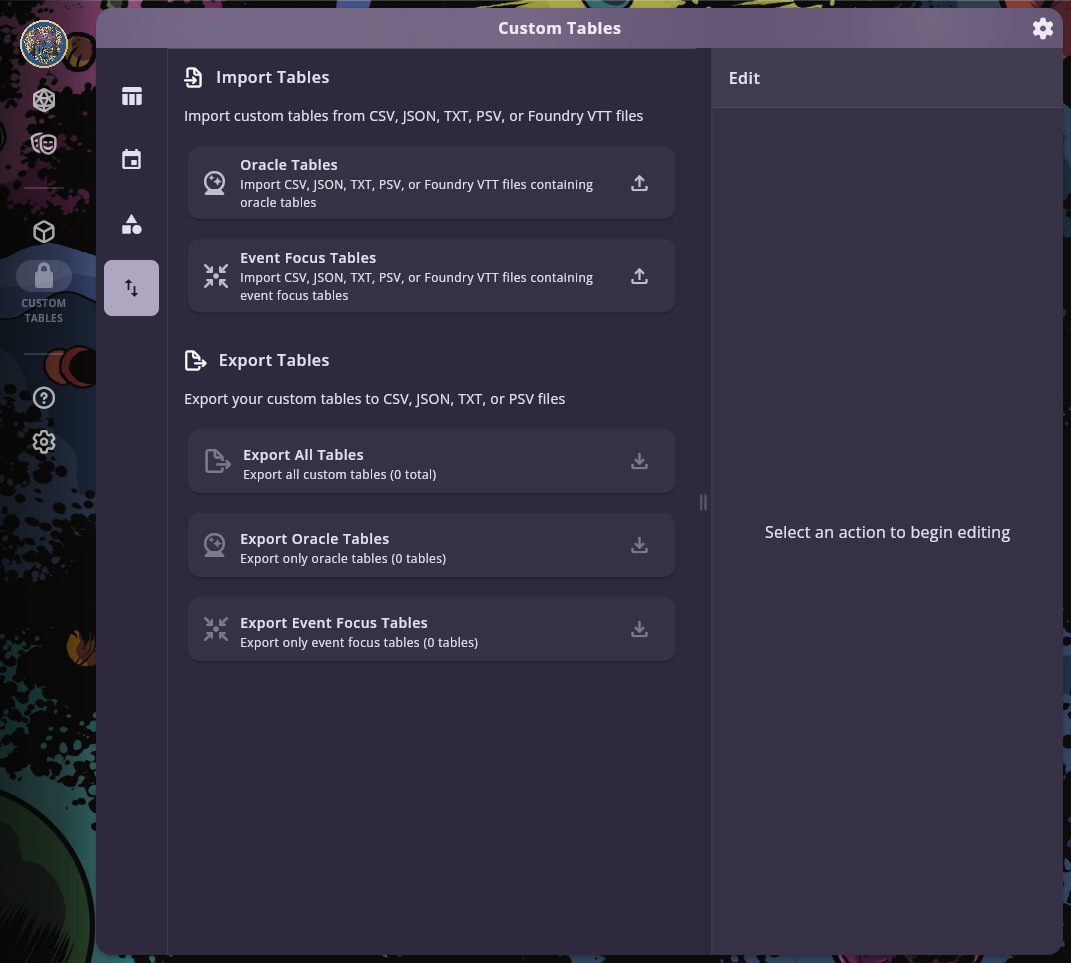This screenshot has height=963, width=1071.
Task: Open the gear settings icon in left sidebar
Action: pyautogui.click(x=44, y=442)
